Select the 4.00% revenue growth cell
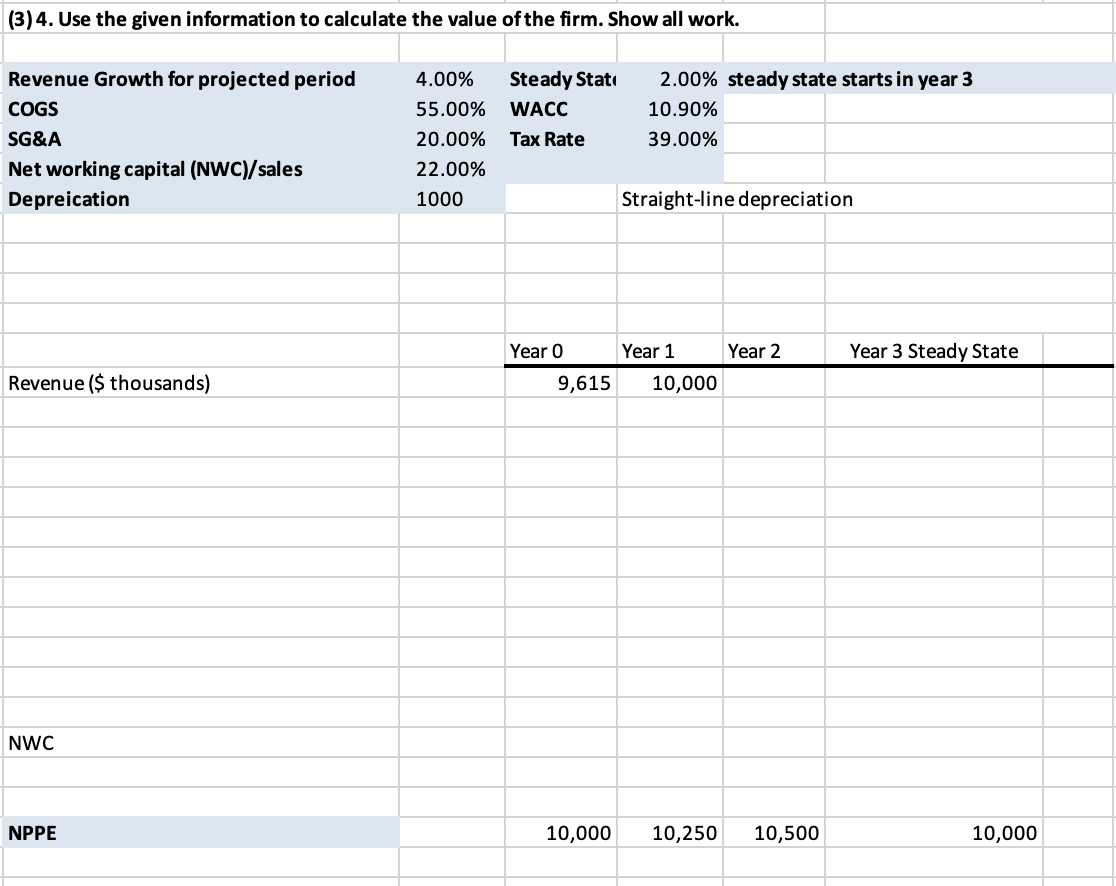 [452, 78]
